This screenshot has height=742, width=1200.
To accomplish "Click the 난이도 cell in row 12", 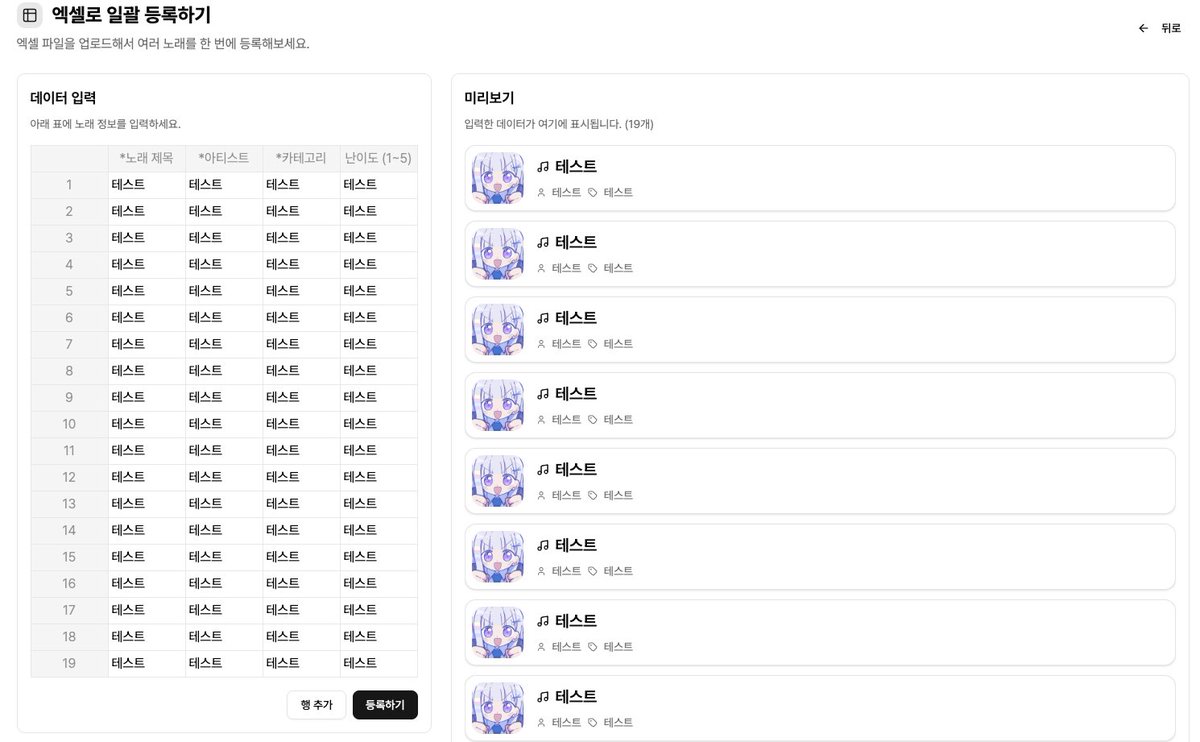I will (379, 477).
